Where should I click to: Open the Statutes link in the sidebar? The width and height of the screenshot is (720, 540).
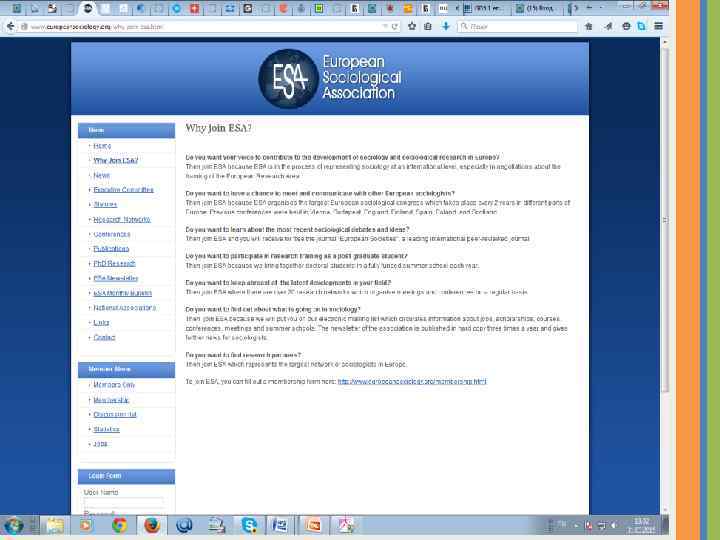tap(105, 205)
